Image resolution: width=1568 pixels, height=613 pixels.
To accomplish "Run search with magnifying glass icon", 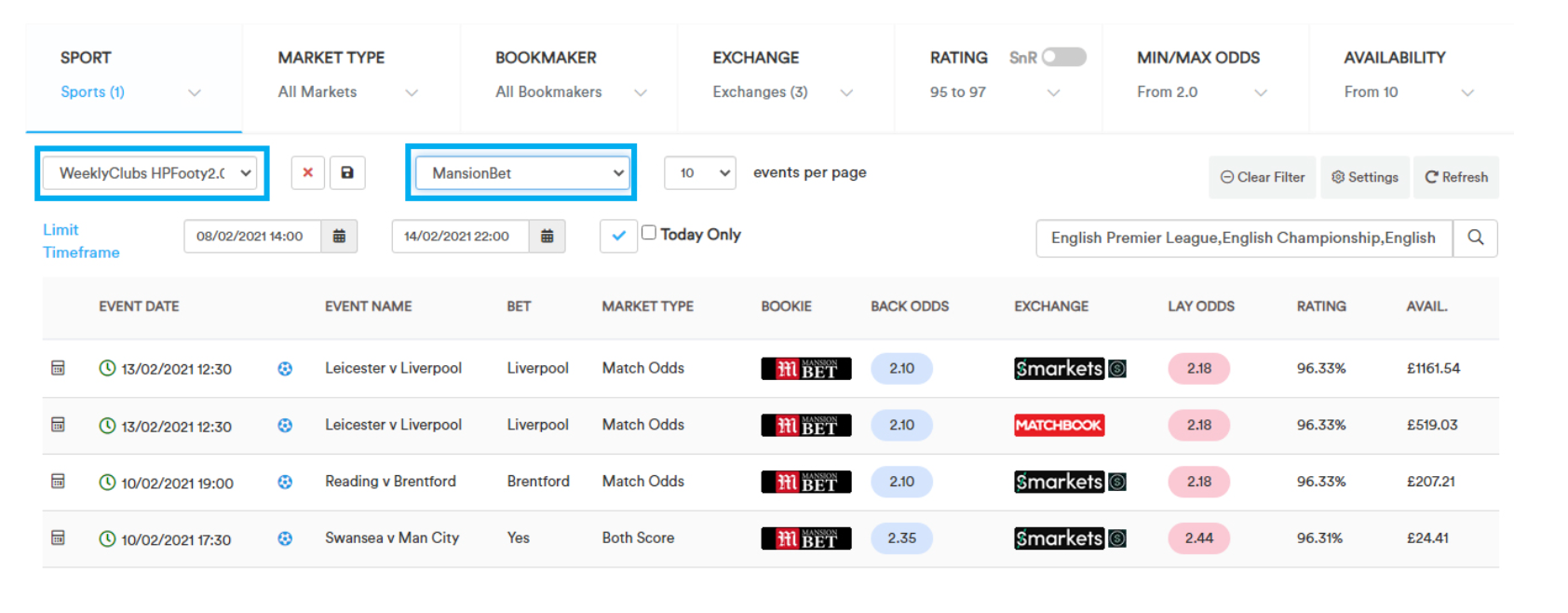I will (x=1476, y=238).
